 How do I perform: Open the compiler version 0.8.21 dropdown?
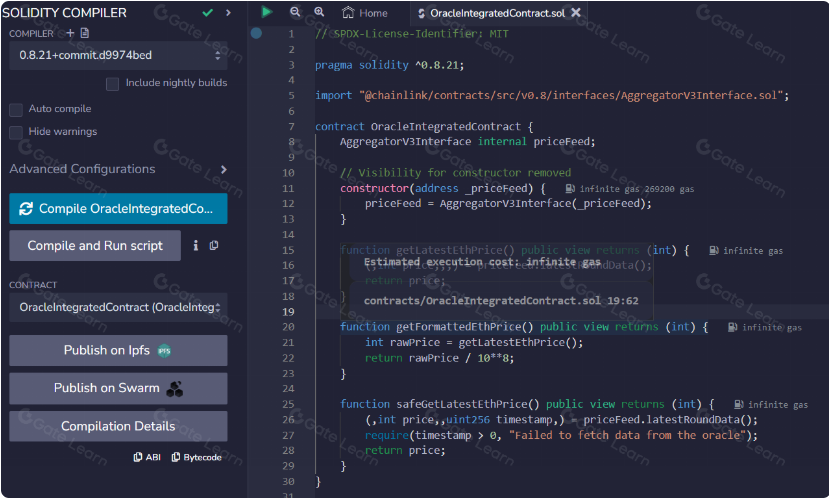coord(118,55)
